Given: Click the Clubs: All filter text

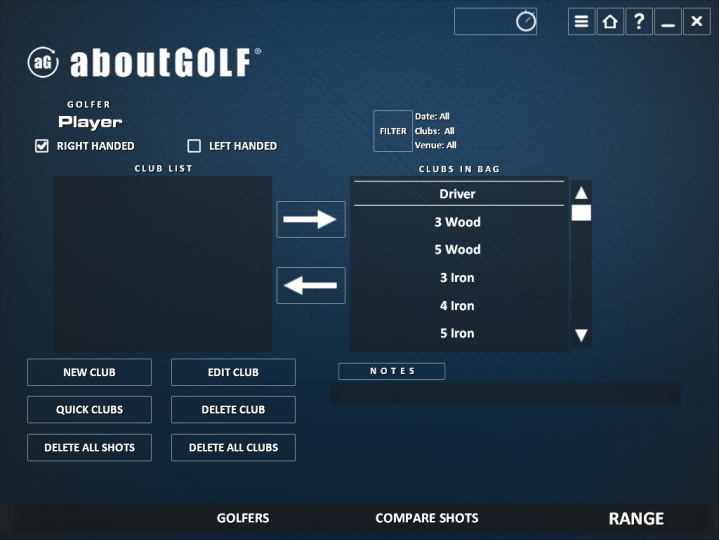Looking at the screenshot, I should coord(435,131).
